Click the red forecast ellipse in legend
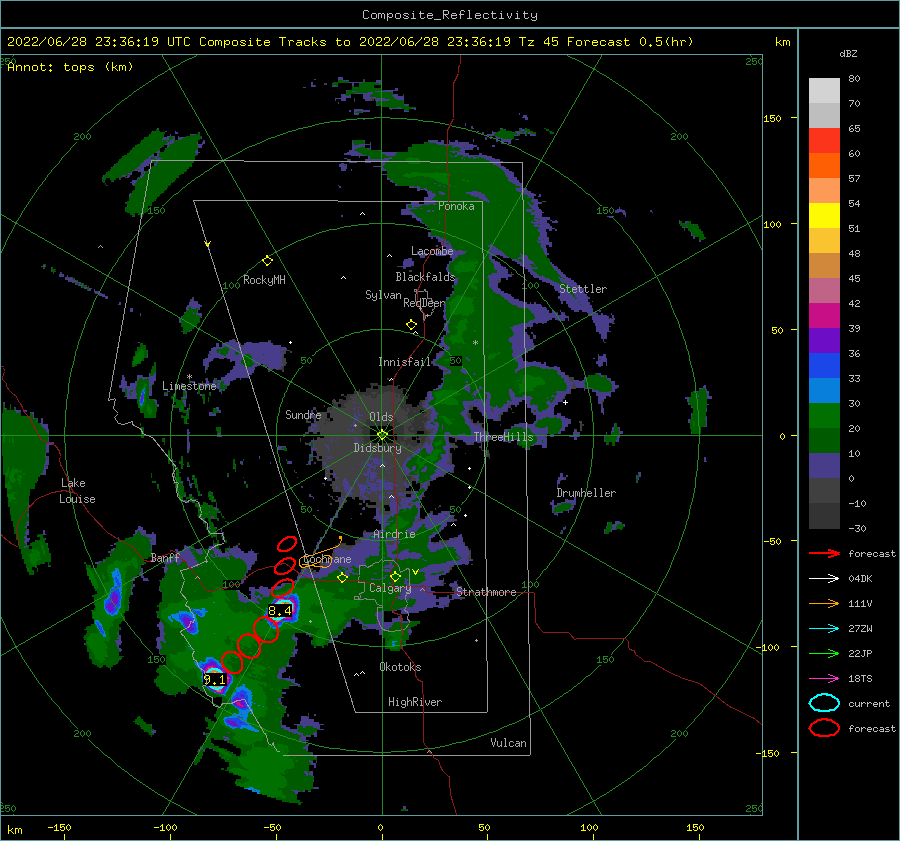Image resolution: width=900 pixels, height=841 pixels. [x=824, y=728]
